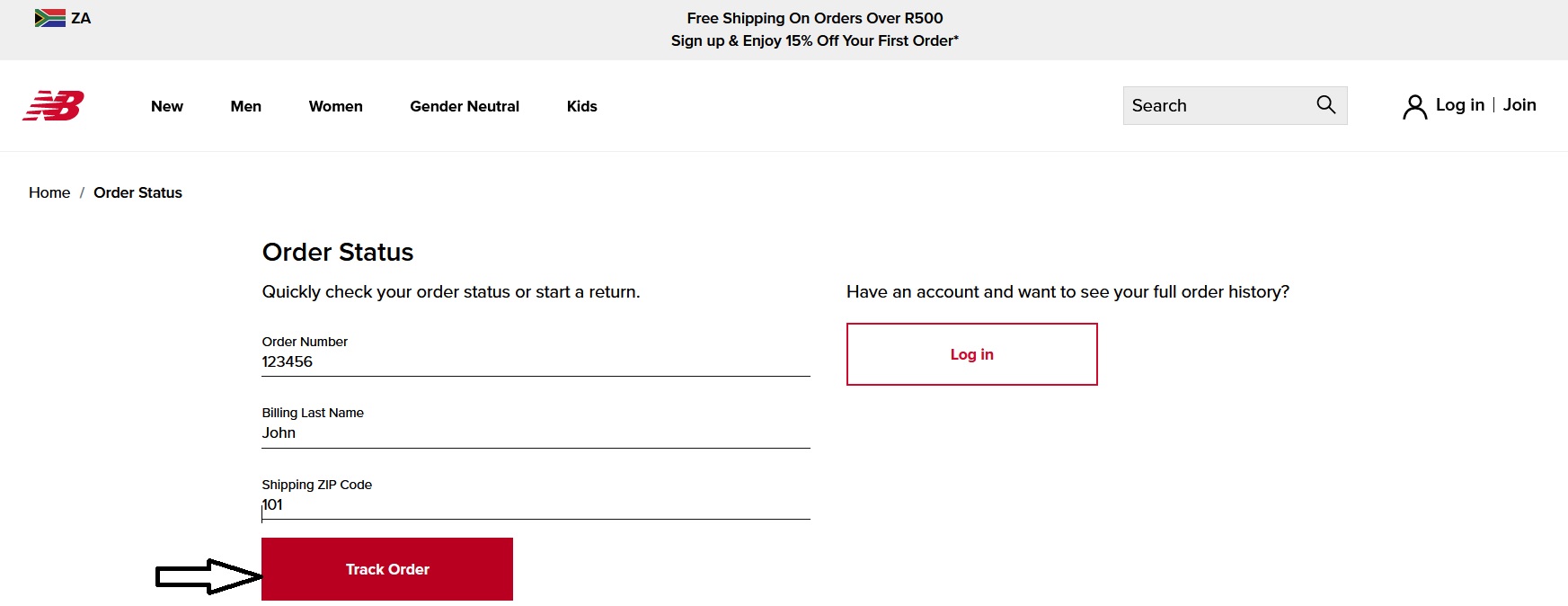Image resolution: width=1568 pixels, height=606 pixels.
Task: Open the New menu
Action: [x=167, y=106]
